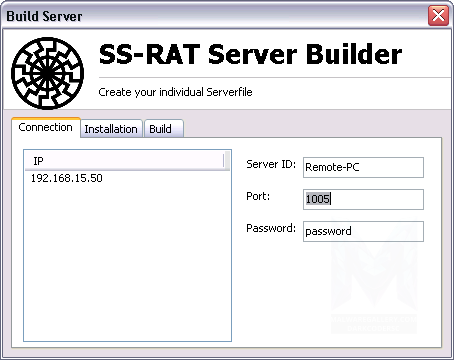
Task: Focus the Server ID input field
Action: (x=363, y=167)
